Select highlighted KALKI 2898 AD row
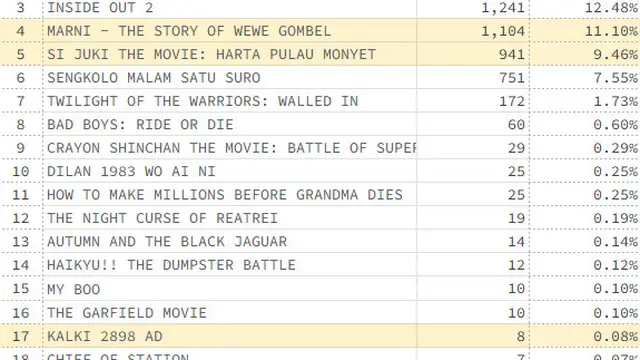Screen dimensions: 640x360 click(320, 336)
